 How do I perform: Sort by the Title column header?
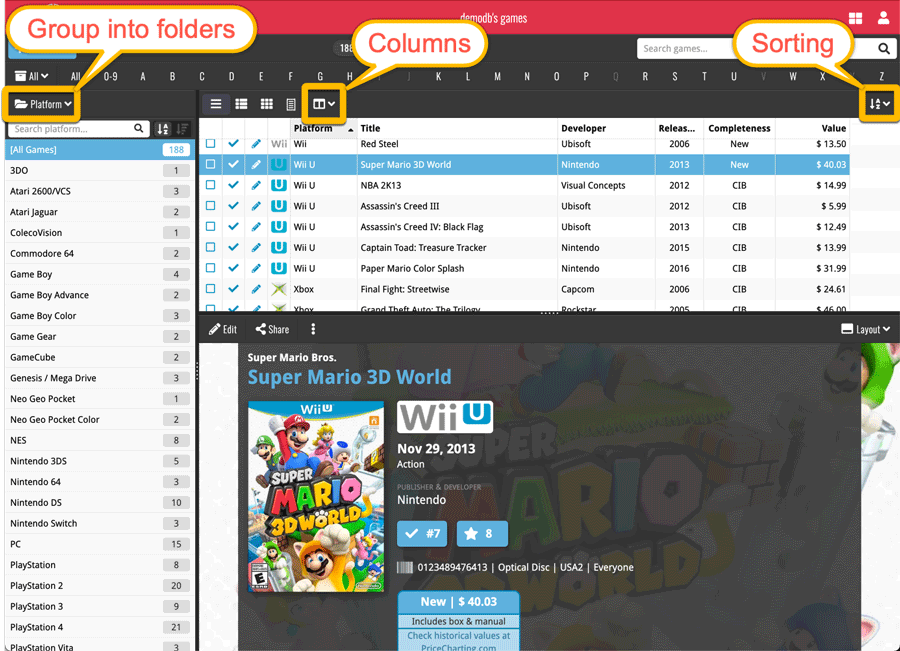(457, 129)
